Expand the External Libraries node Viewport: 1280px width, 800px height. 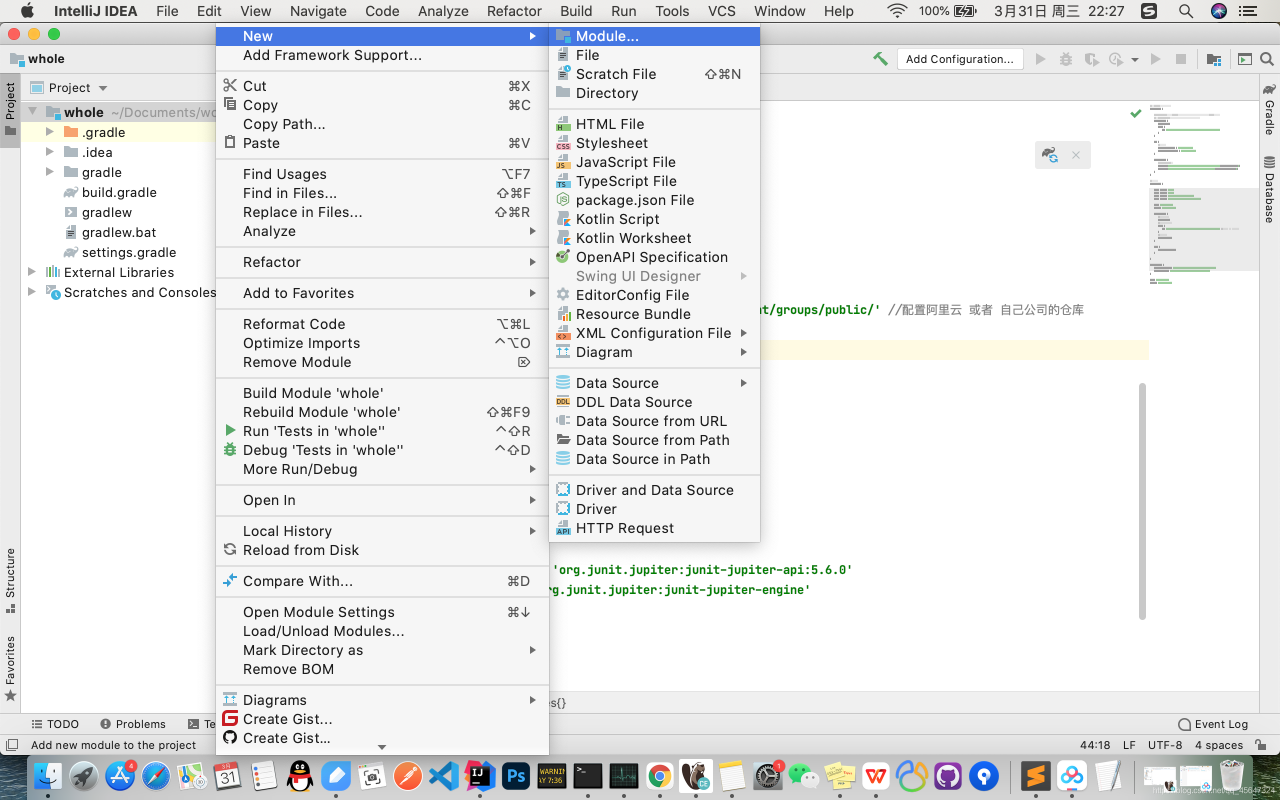tap(32, 272)
